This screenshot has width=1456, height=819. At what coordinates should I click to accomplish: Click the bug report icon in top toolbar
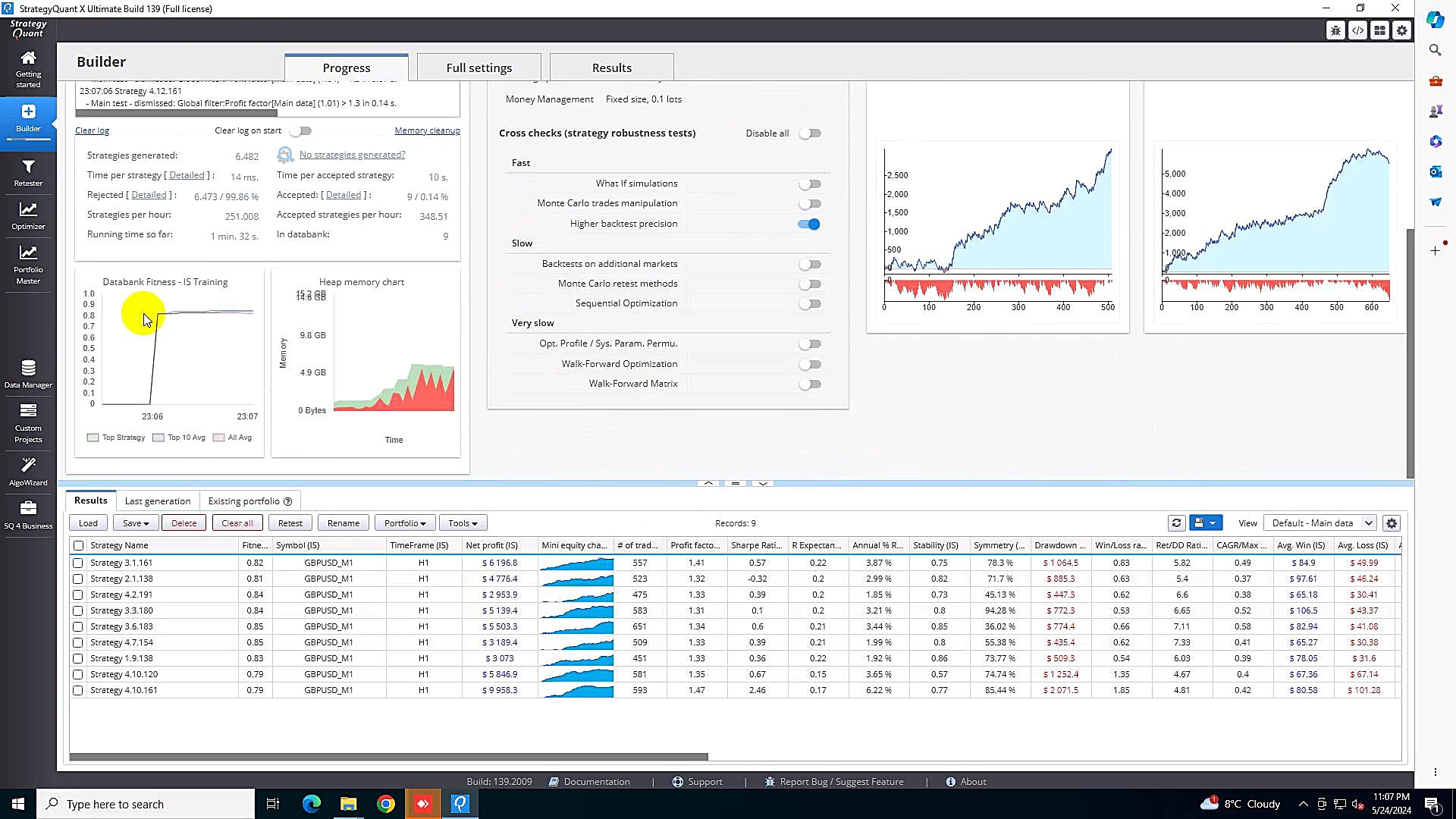point(1335,30)
